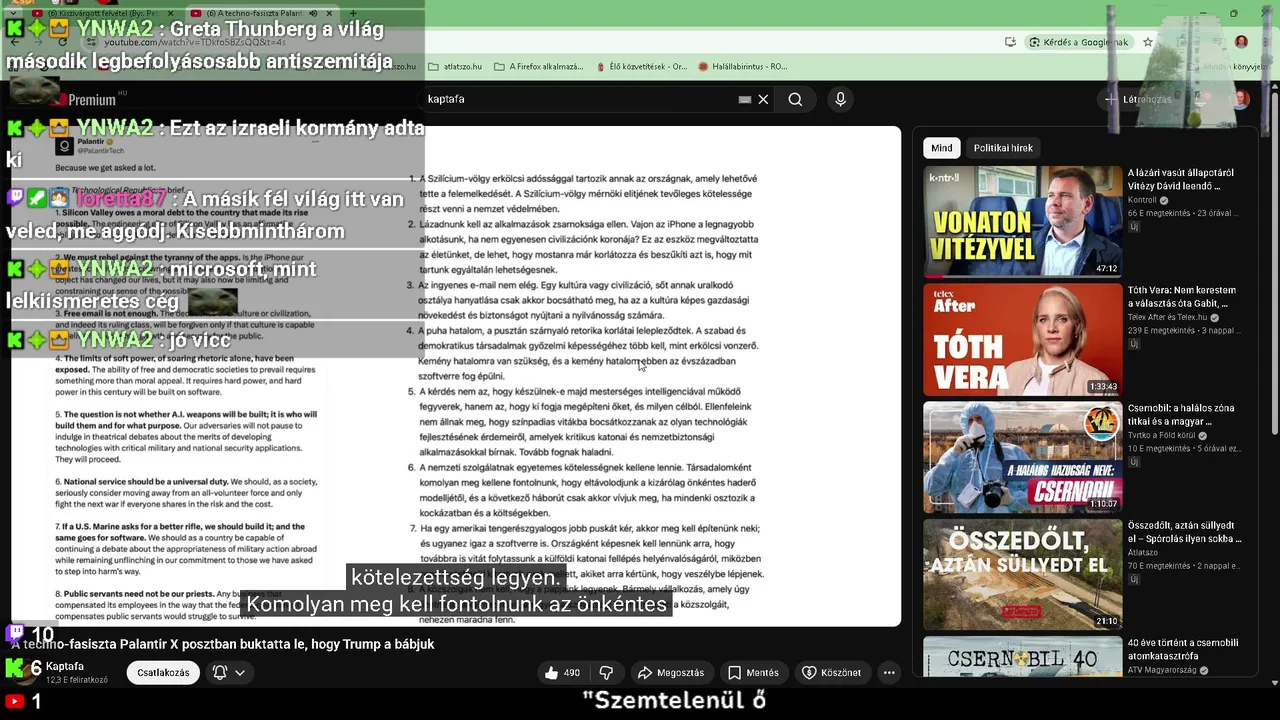1280x720 pixels.
Task: Open the 'Csernobil 40' ATV thumbnail
Action: pyautogui.click(x=1022, y=656)
